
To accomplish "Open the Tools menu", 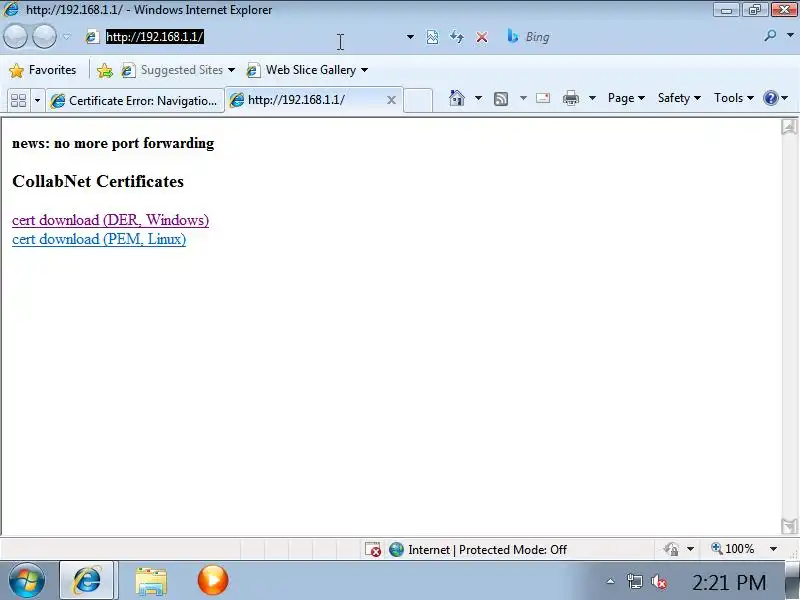I will tap(733, 98).
